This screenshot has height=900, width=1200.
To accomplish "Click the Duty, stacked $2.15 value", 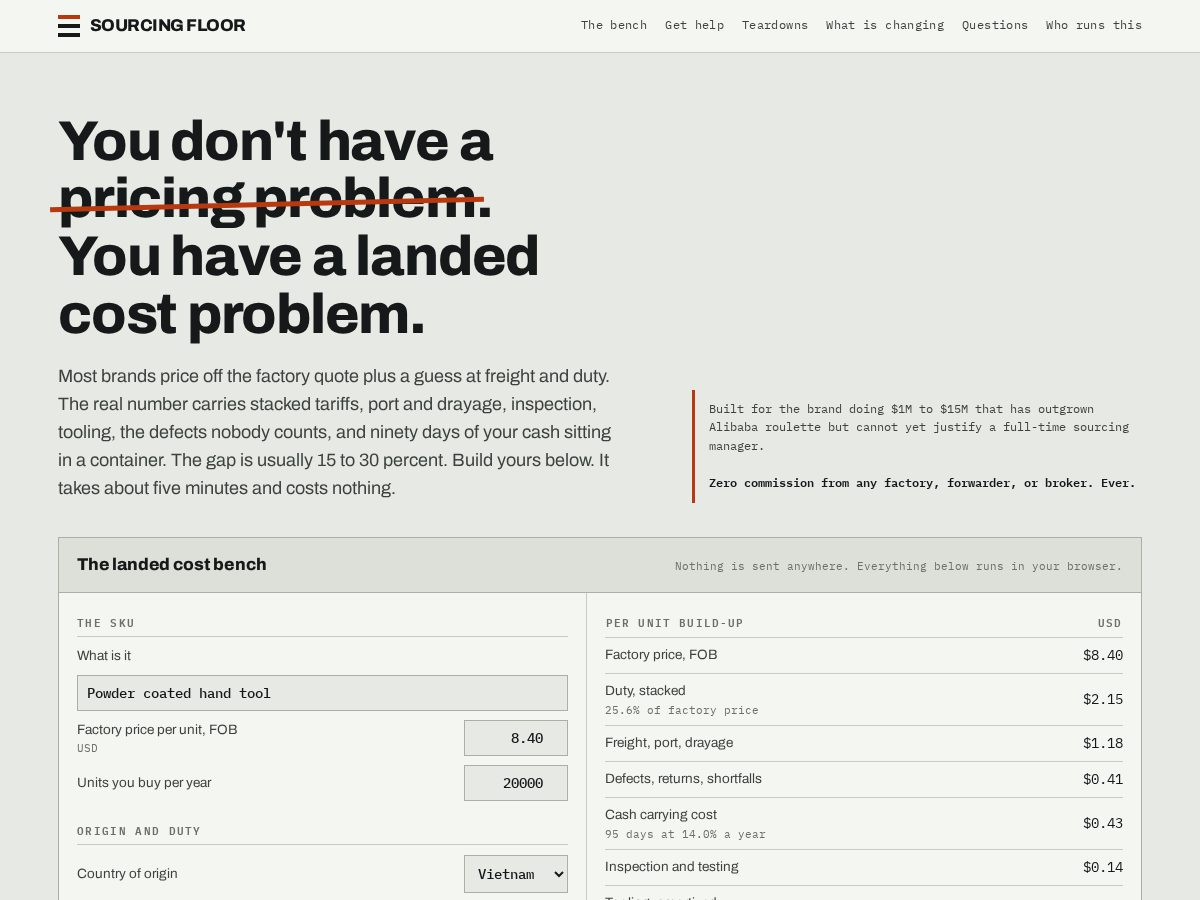I will pyautogui.click(x=1103, y=700).
